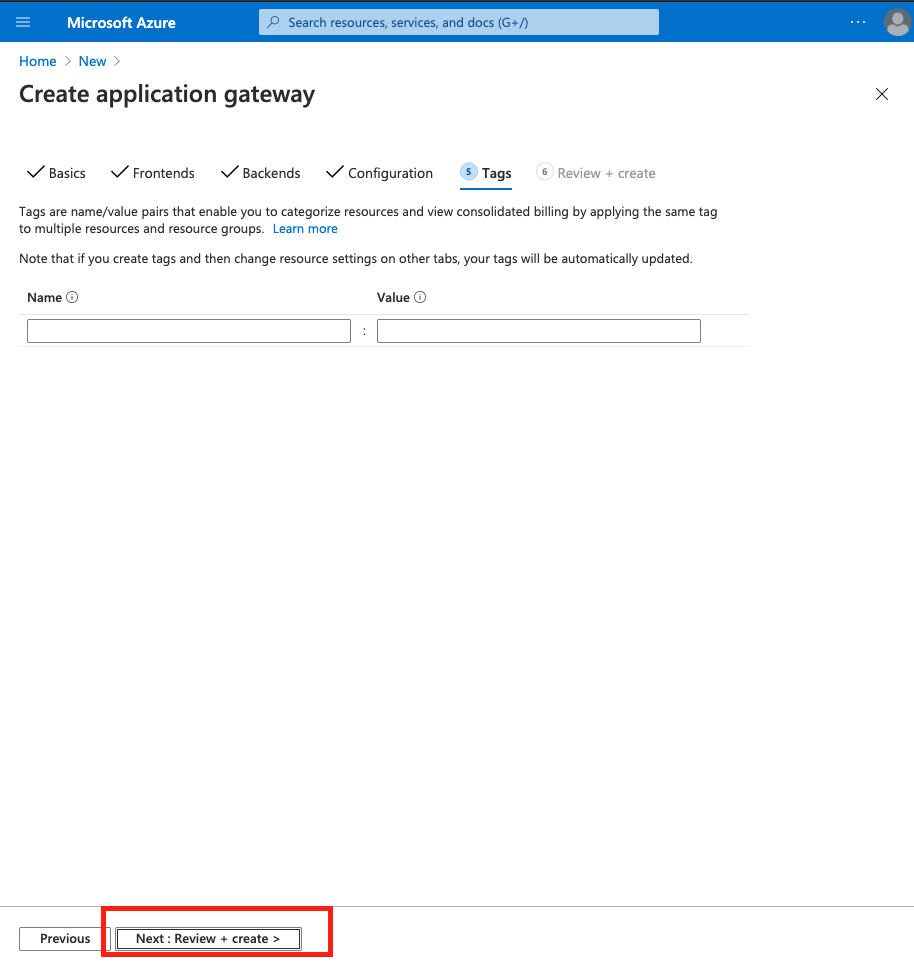Close the Create application gateway blade

(x=882, y=94)
